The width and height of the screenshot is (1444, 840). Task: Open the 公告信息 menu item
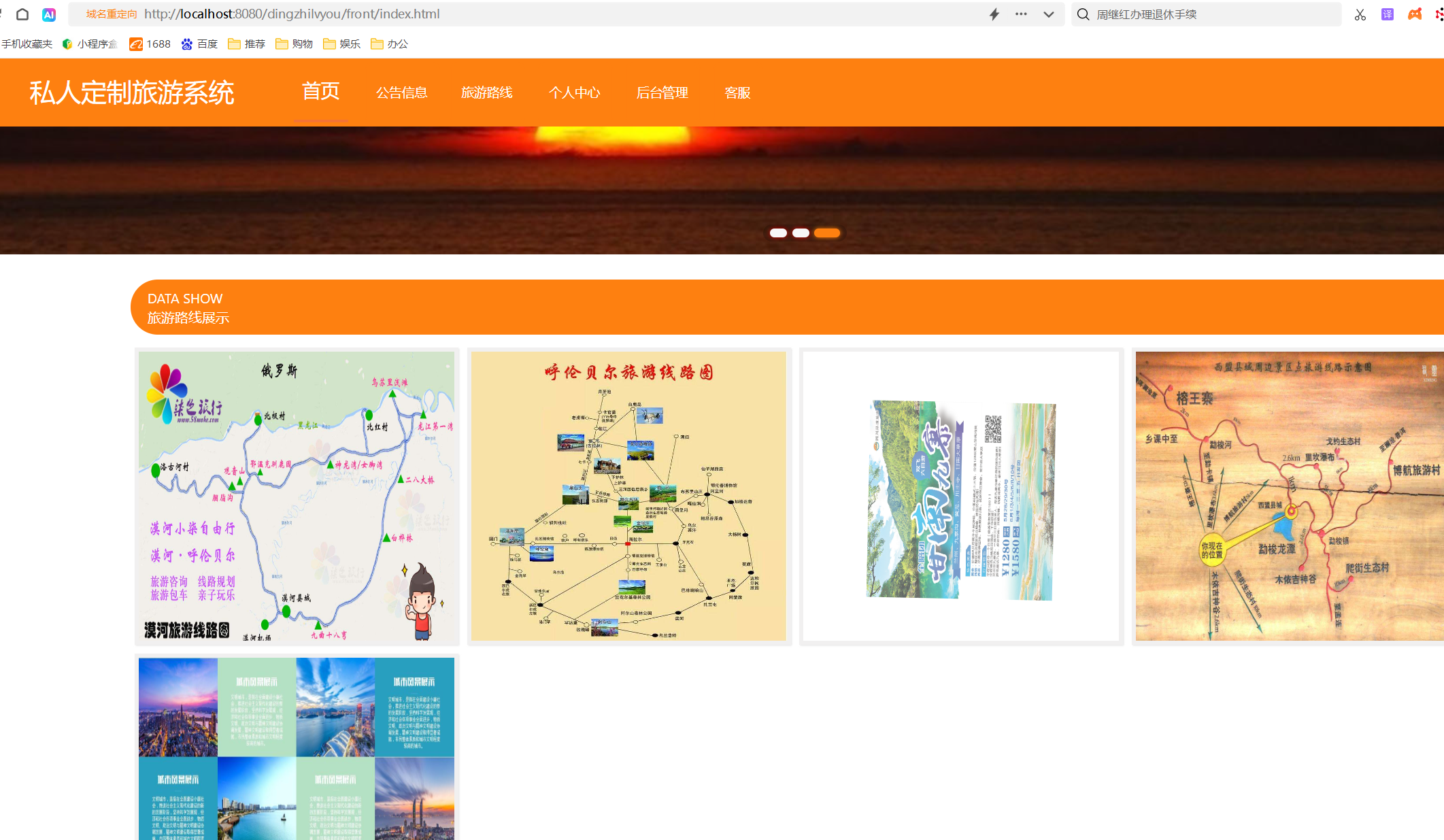(x=403, y=93)
